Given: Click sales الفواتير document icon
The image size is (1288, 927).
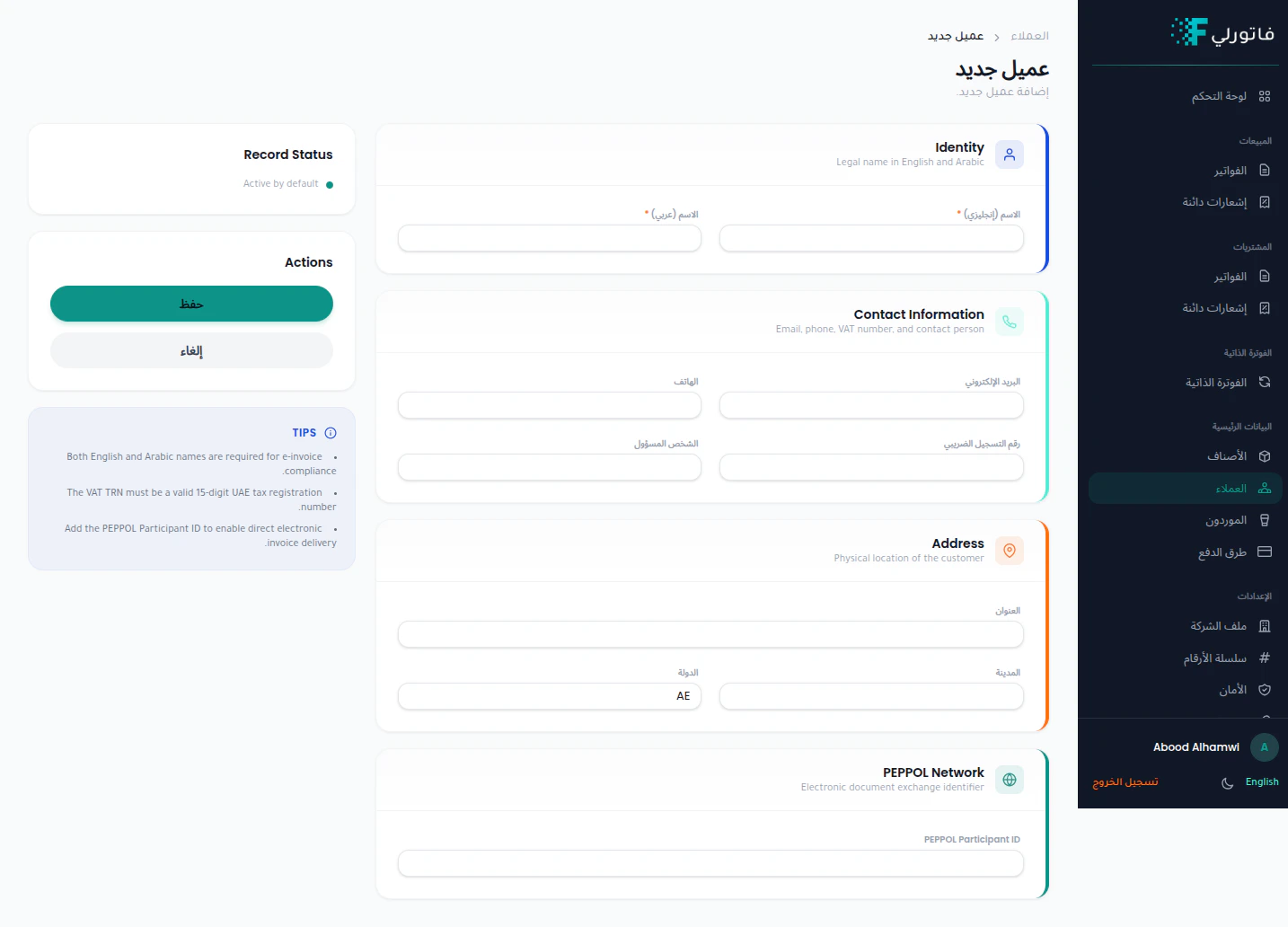Looking at the screenshot, I should coord(1265,171).
